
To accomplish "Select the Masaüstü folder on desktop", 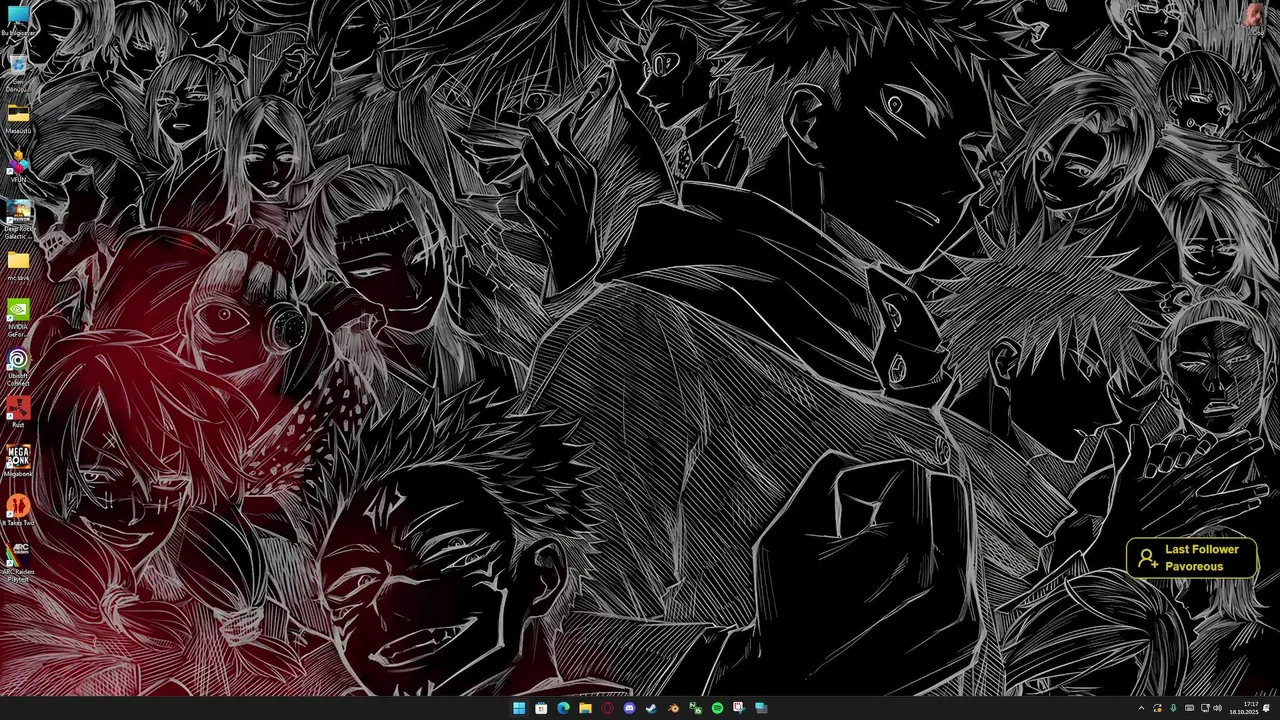I will (18, 119).
